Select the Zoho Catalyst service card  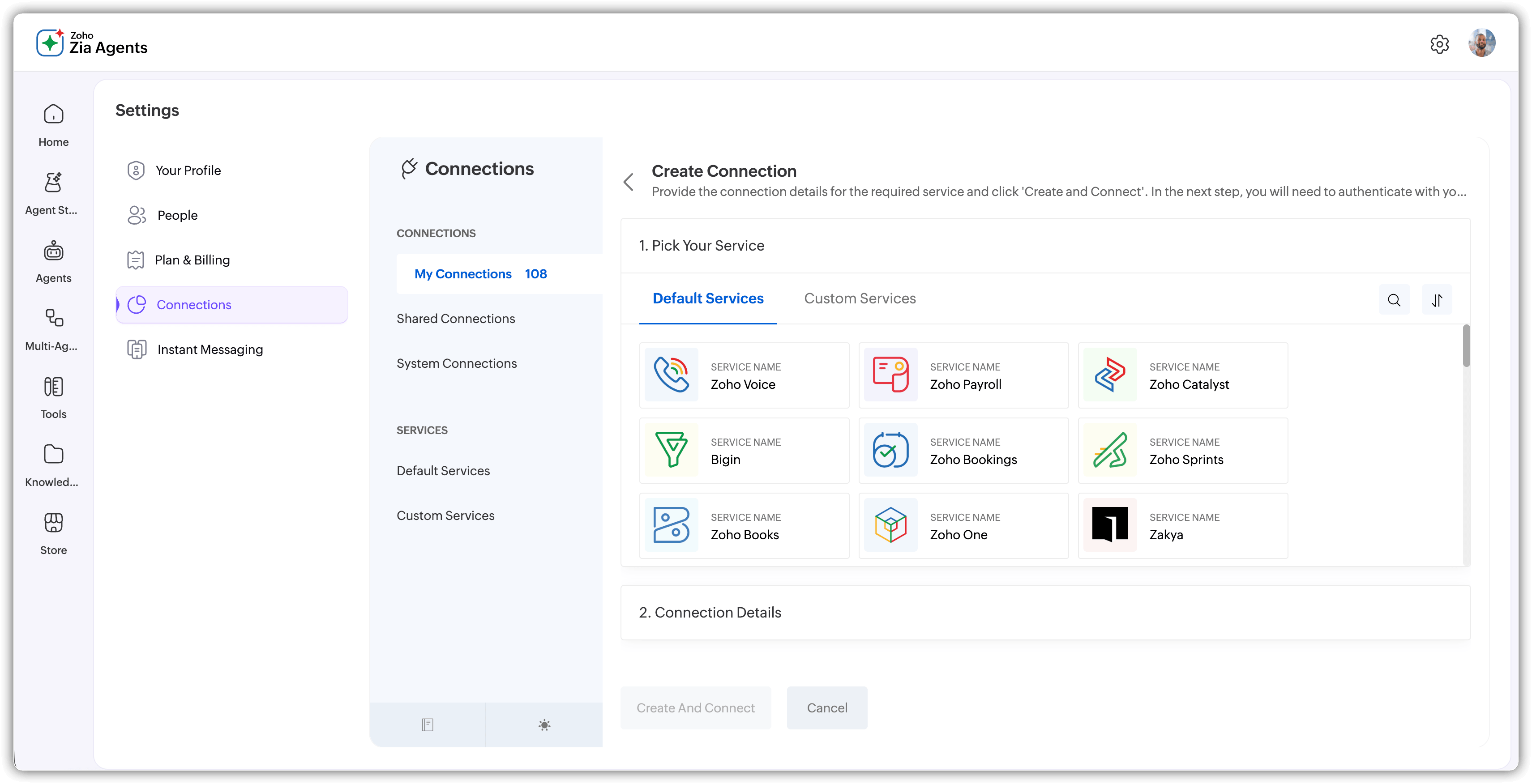(1182, 375)
